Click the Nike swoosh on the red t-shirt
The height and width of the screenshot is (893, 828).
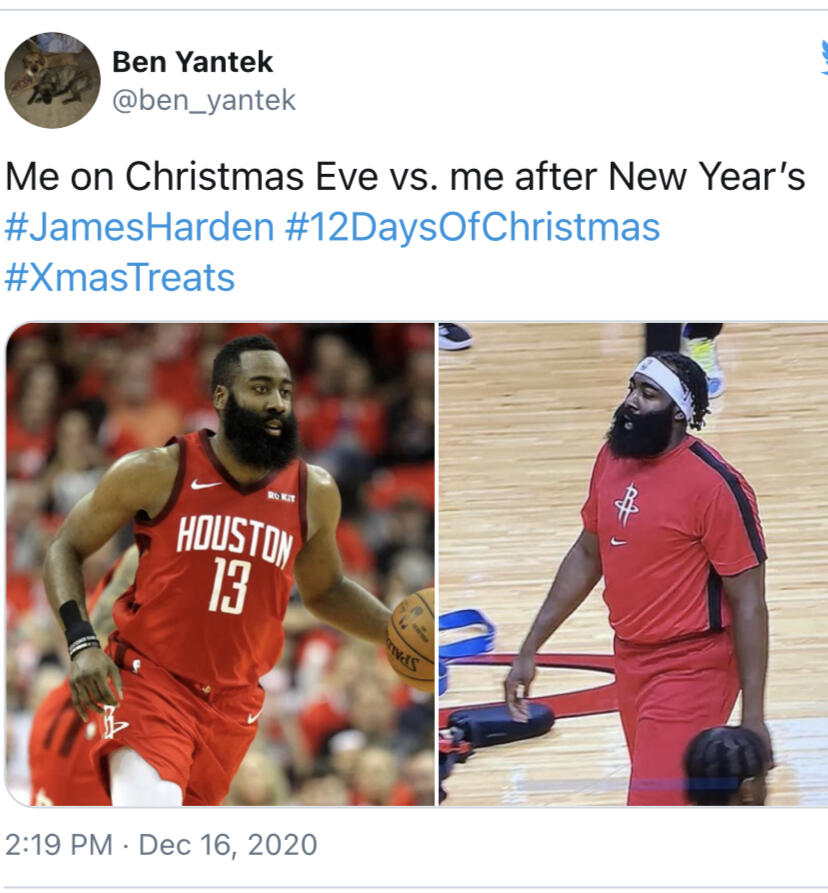(x=619, y=541)
